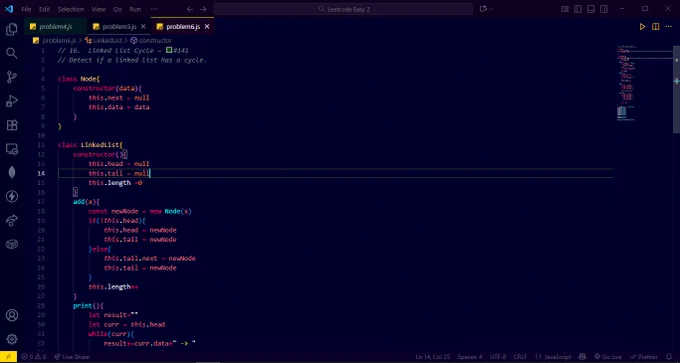Image resolution: width=680 pixels, height=363 pixels.
Task: Click the 'class Node{' code line
Action: (79, 79)
